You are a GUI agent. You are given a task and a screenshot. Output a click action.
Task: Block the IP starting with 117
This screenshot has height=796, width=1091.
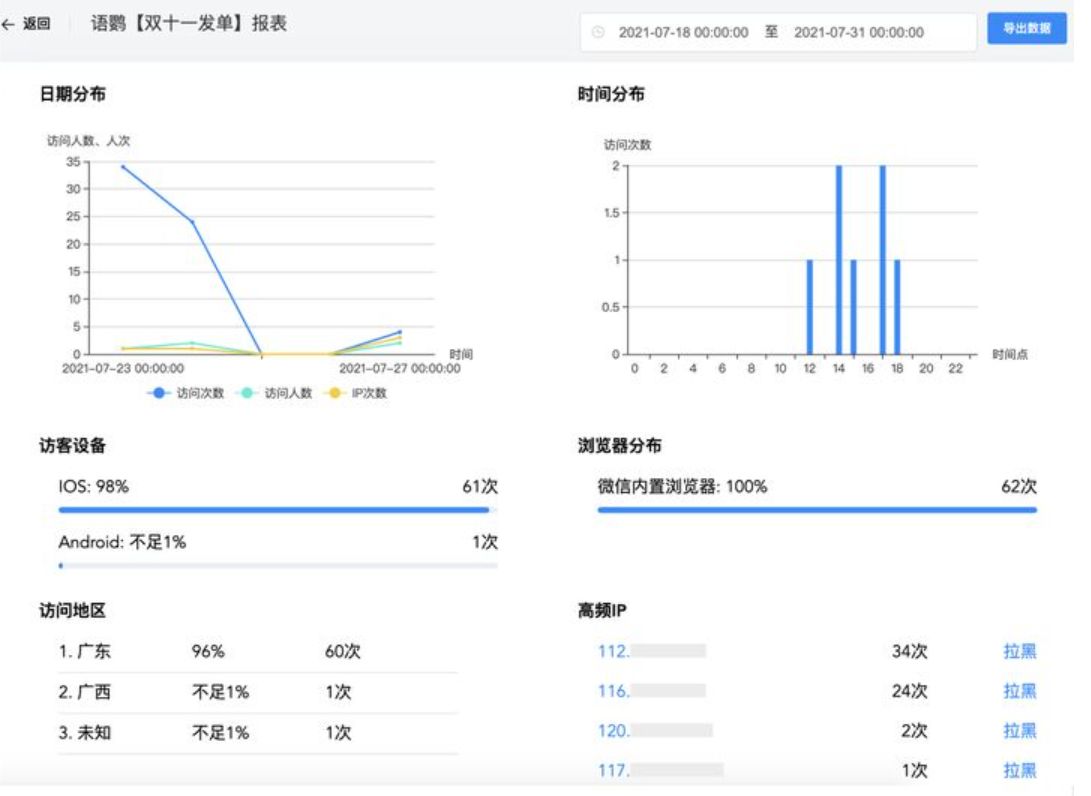pos(1019,770)
